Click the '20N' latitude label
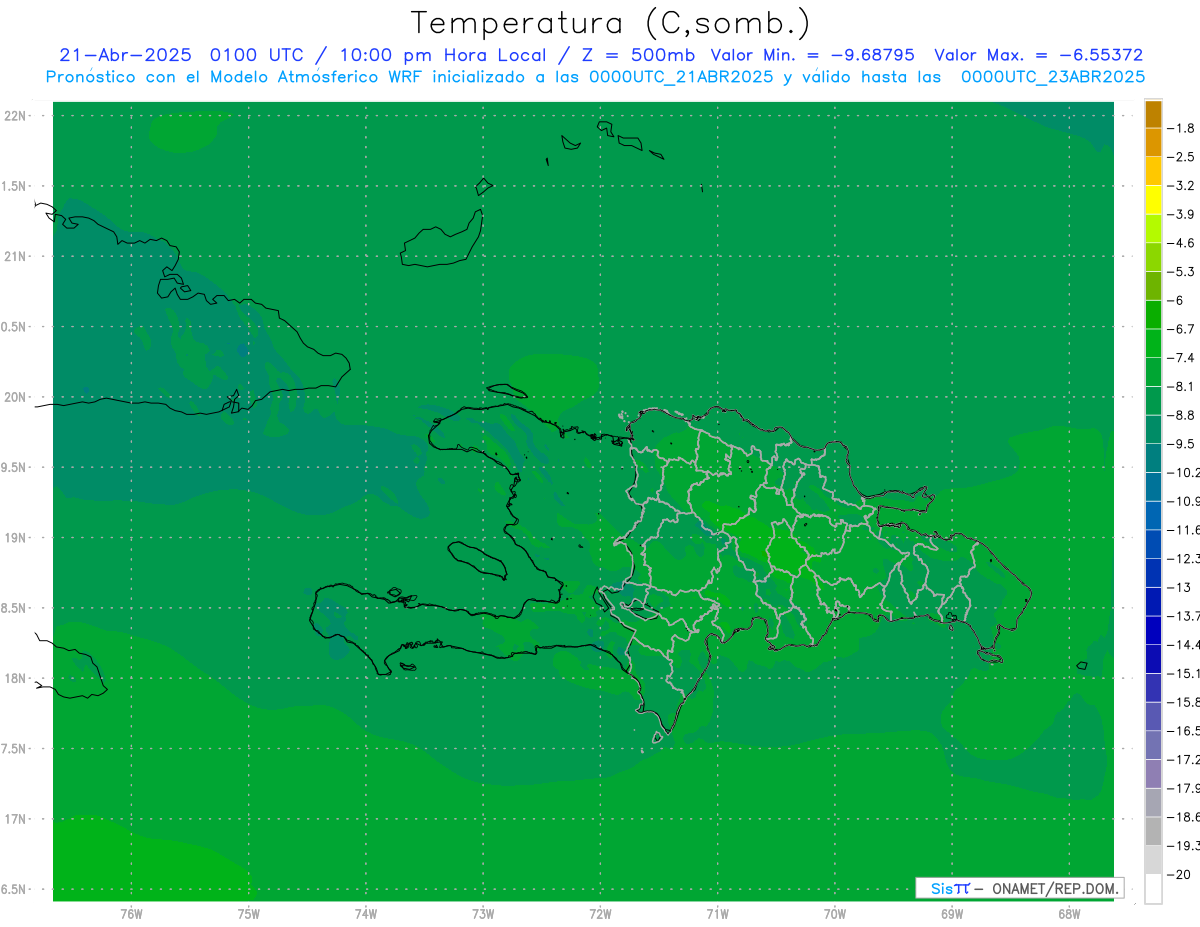Viewport: 1200px width, 927px height. 15,397
